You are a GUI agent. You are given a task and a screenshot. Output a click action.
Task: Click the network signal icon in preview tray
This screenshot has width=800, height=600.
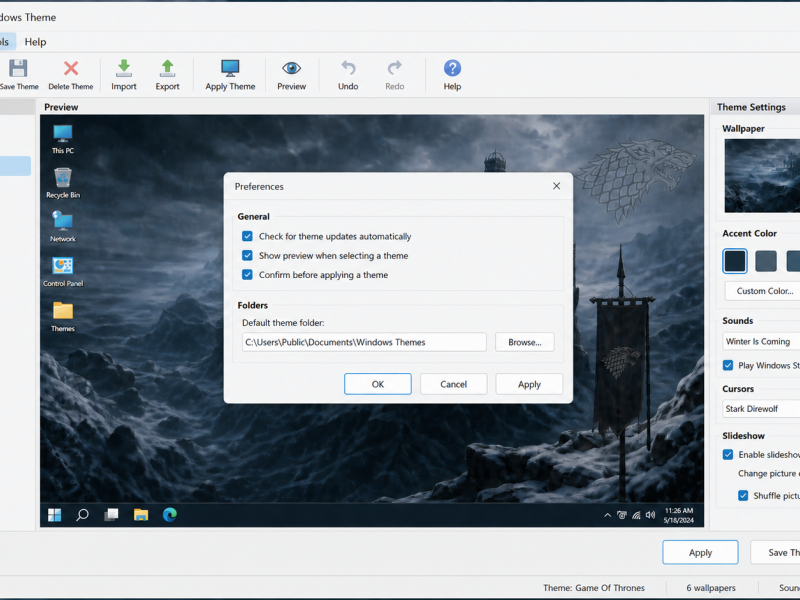[636, 515]
